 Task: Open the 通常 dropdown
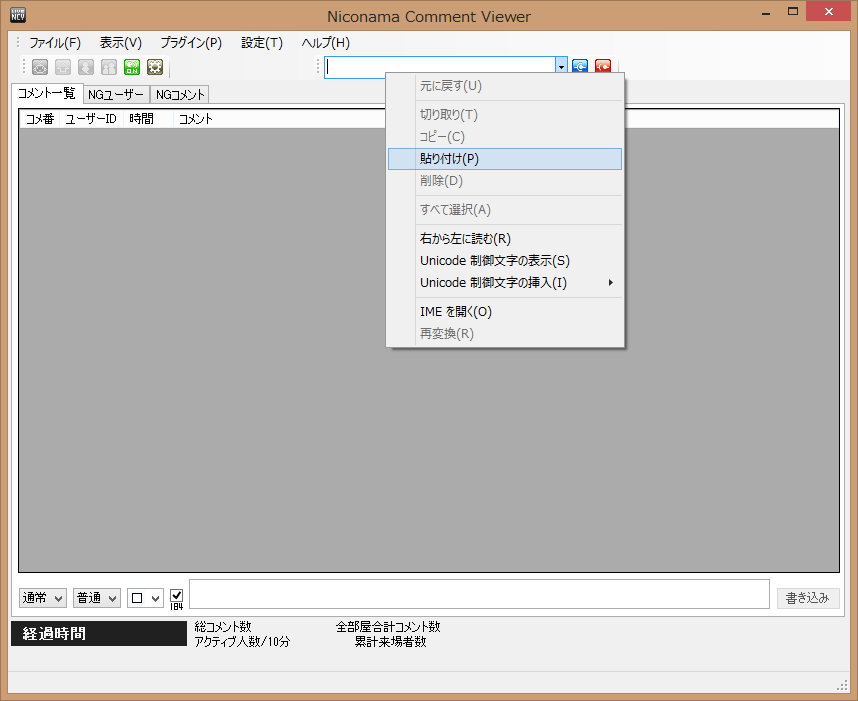[x=43, y=598]
